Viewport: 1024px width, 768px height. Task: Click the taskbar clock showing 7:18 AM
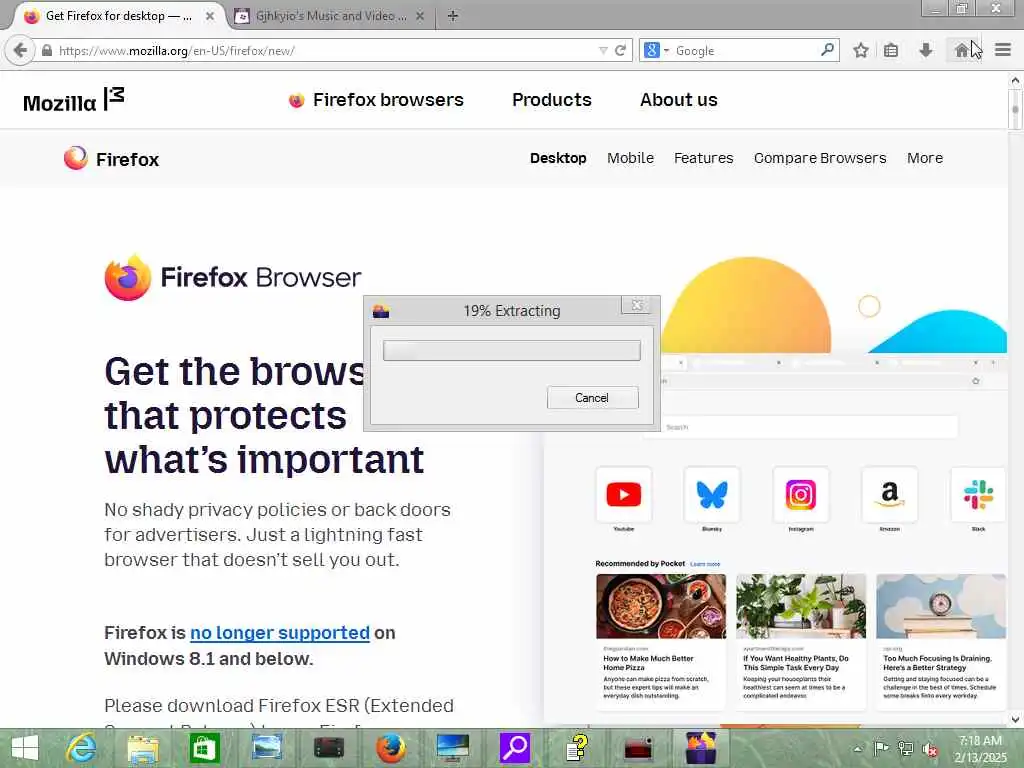(980, 749)
